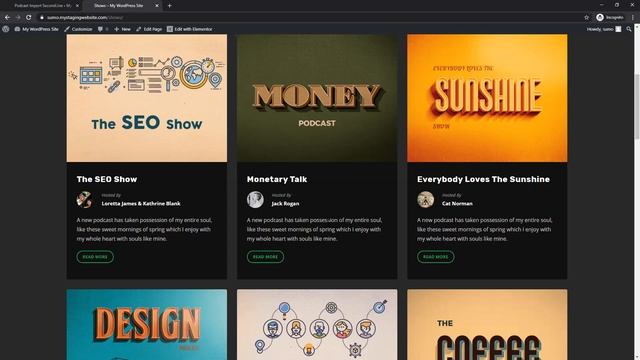Click host name Cat Norman
640x360 pixels.
tap(457, 203)
